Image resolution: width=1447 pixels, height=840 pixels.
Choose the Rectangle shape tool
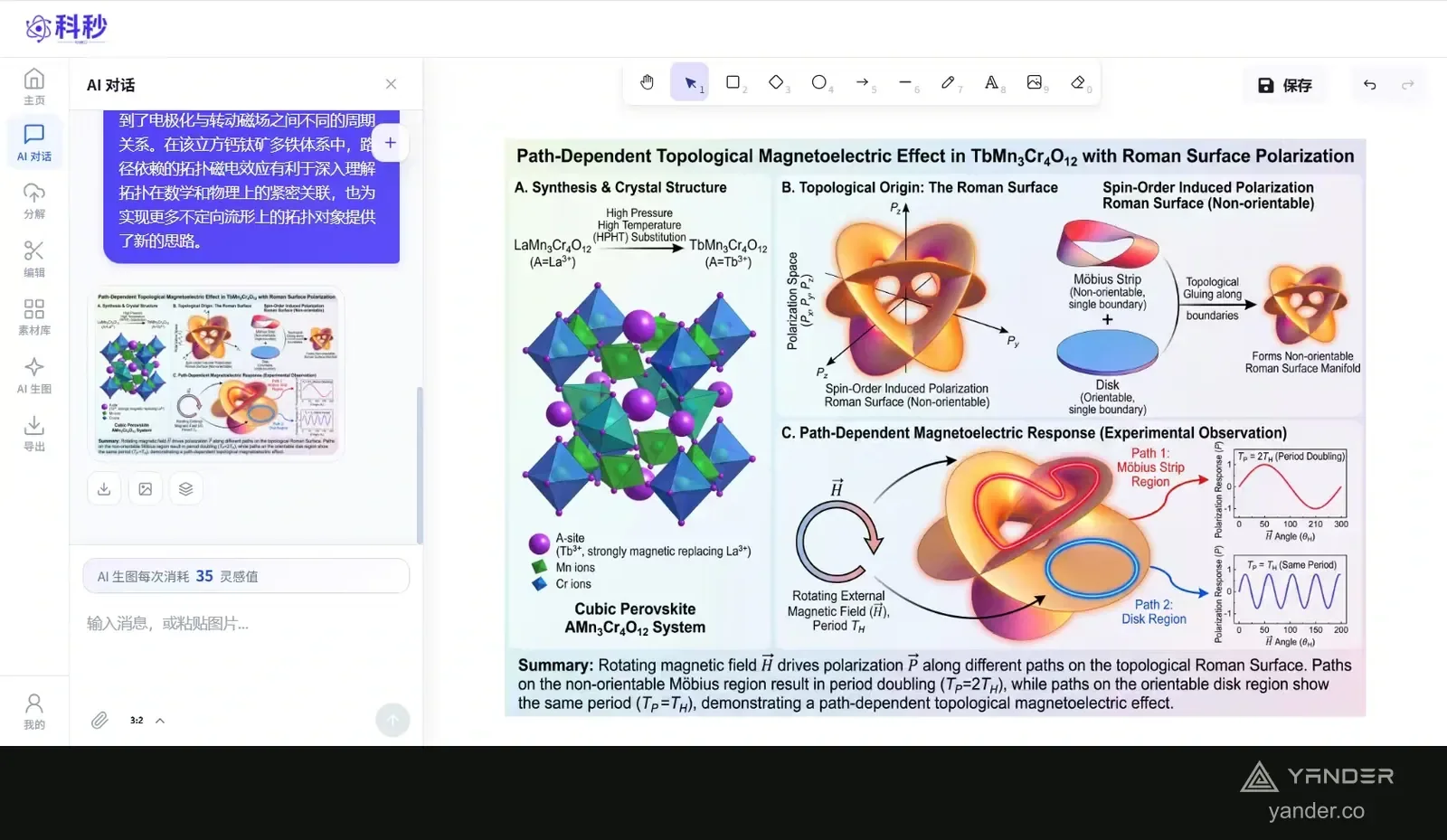click(x=733, y=83)
